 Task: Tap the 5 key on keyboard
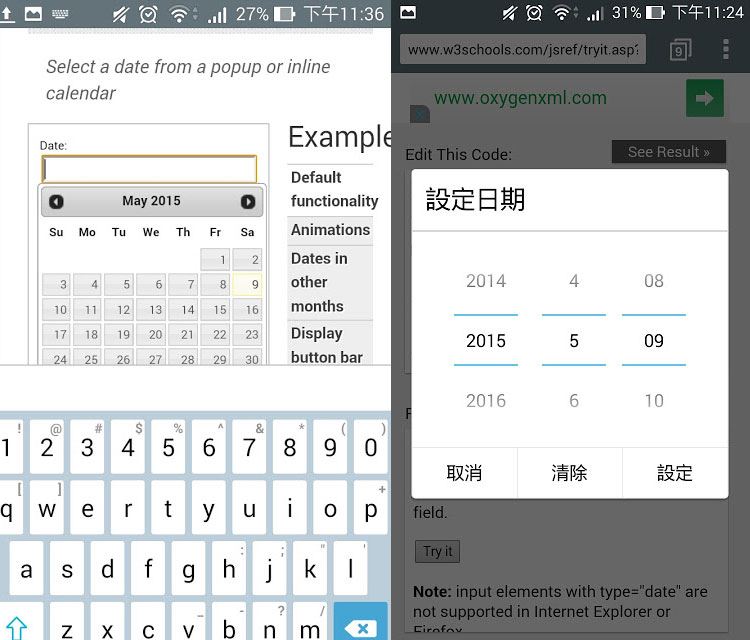(168, 447)
